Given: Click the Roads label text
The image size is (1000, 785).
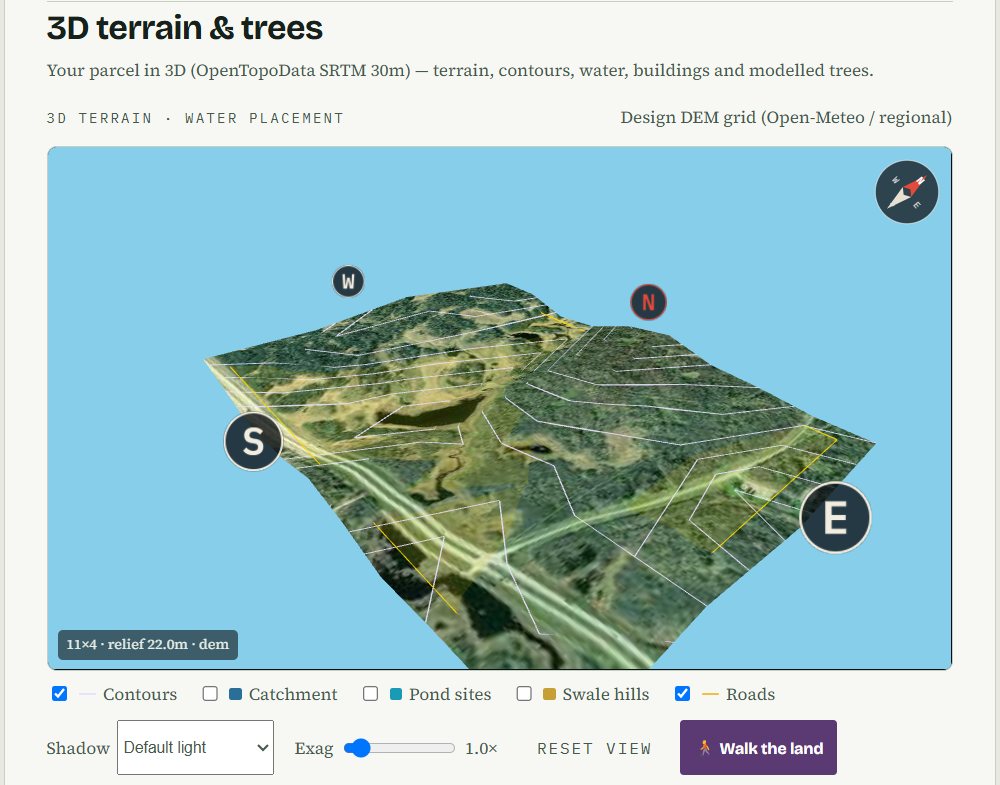Looking at the screenshot, I should 750,694.
